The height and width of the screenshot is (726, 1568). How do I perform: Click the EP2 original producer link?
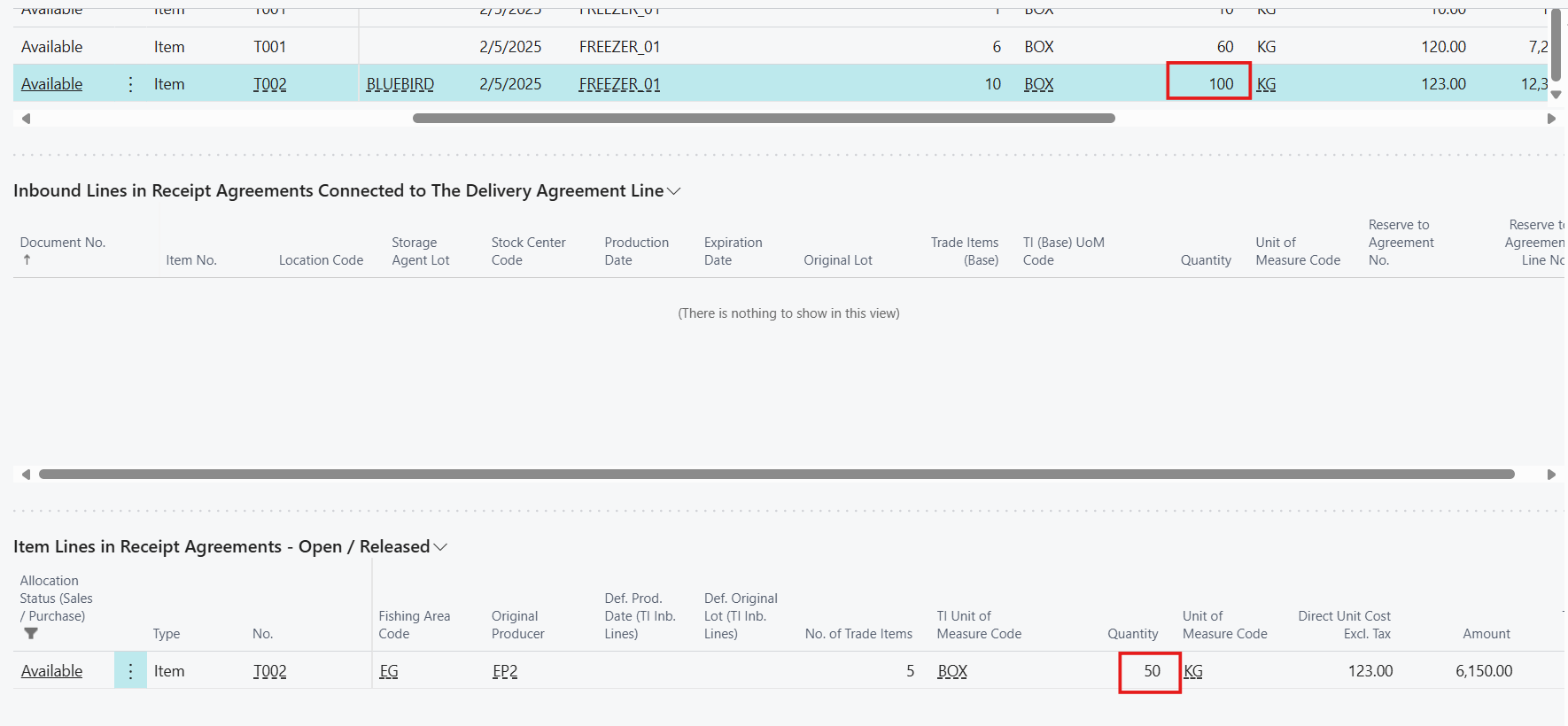(504, 671)
